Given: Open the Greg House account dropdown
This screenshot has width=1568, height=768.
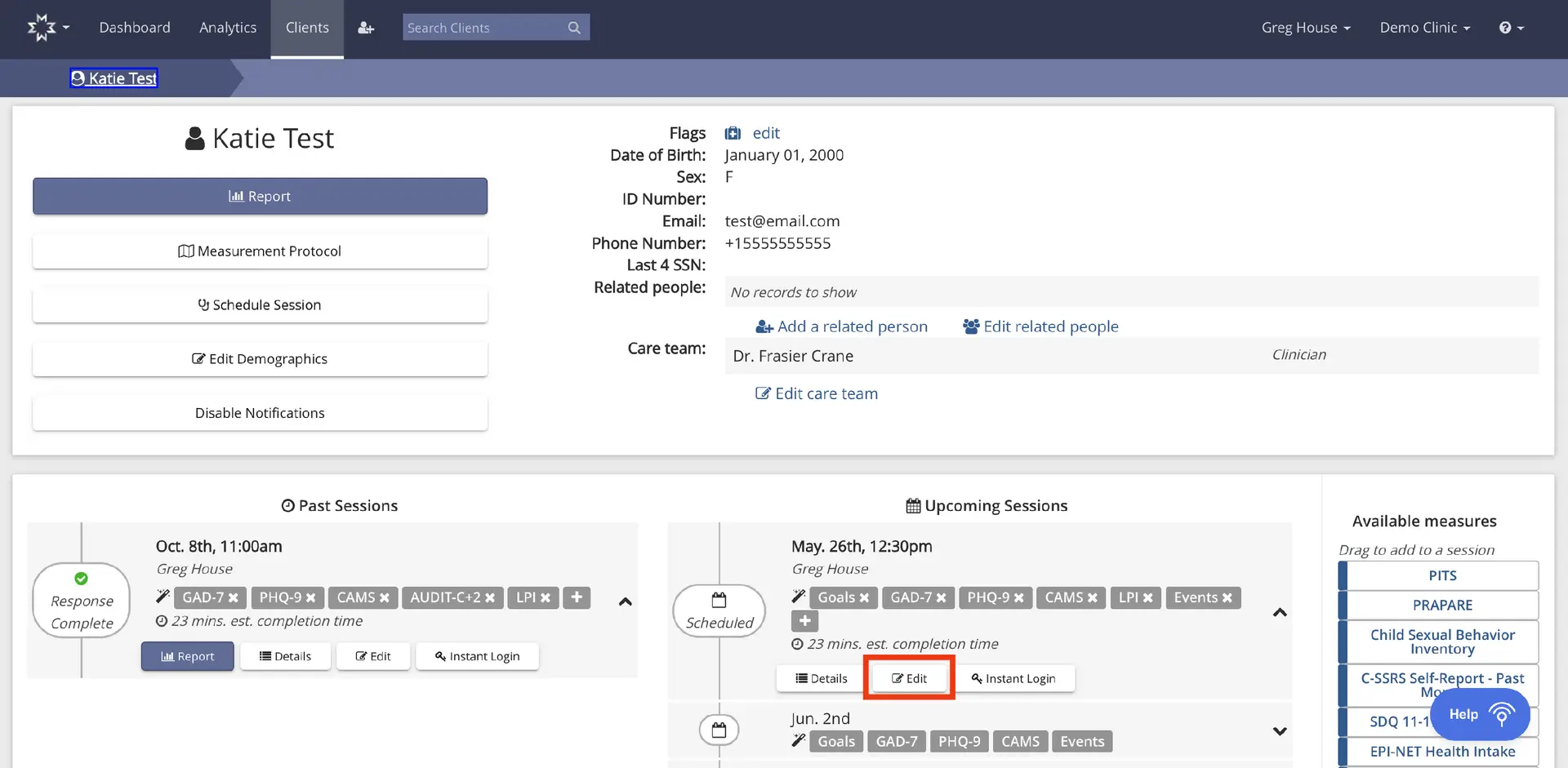Looking at the screenshot, I should [1305, 27].
